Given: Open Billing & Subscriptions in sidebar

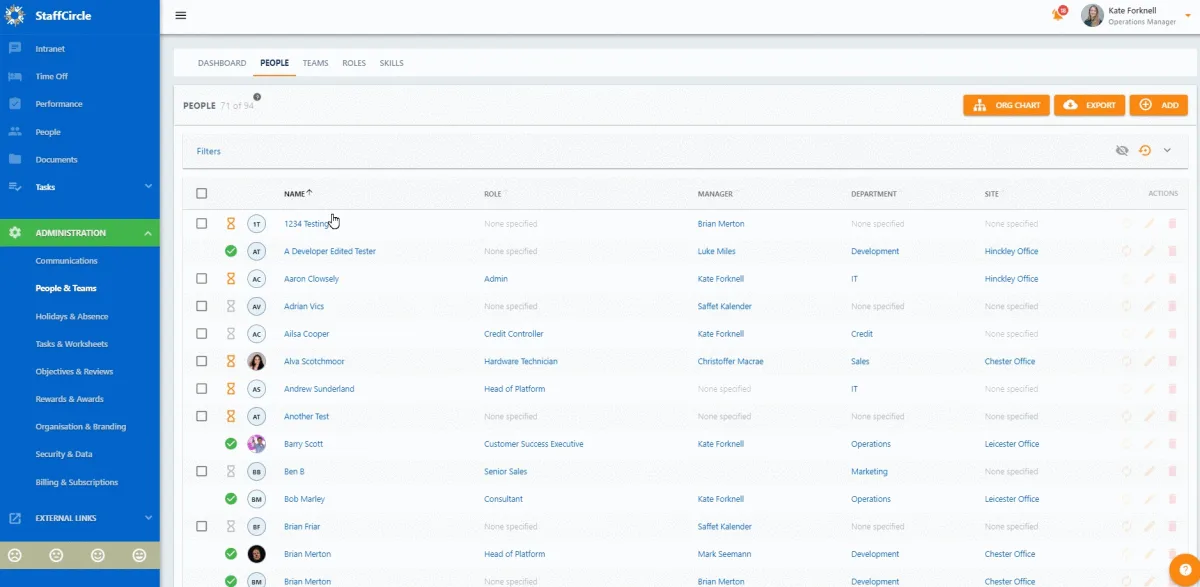Looking at the screenshot, I should (x=77, y=482).
